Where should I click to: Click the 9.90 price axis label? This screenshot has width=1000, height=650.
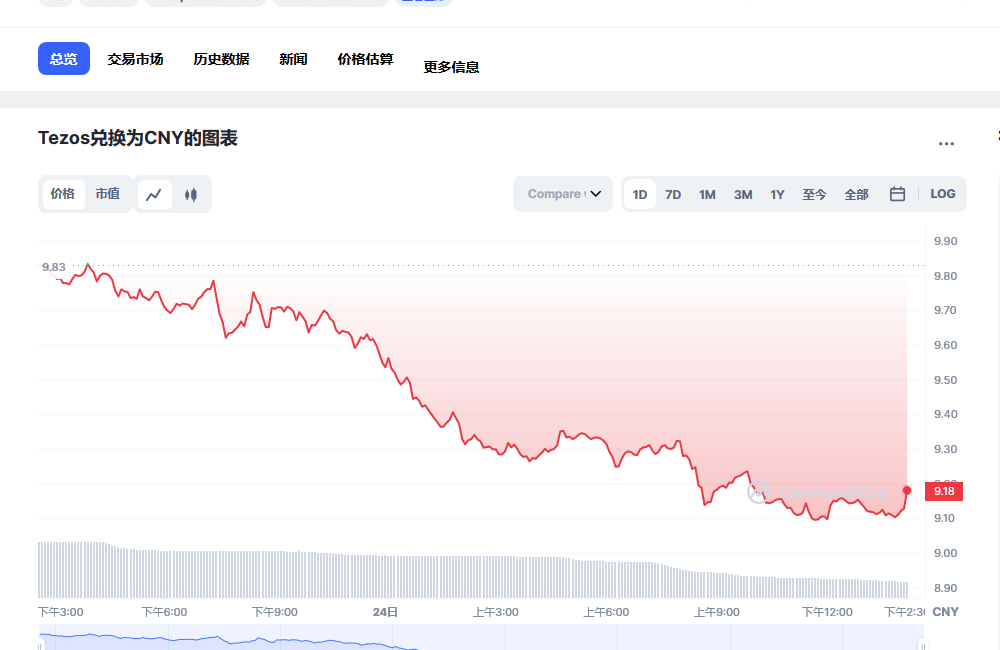pyautogui.click(x=945, y=241)
